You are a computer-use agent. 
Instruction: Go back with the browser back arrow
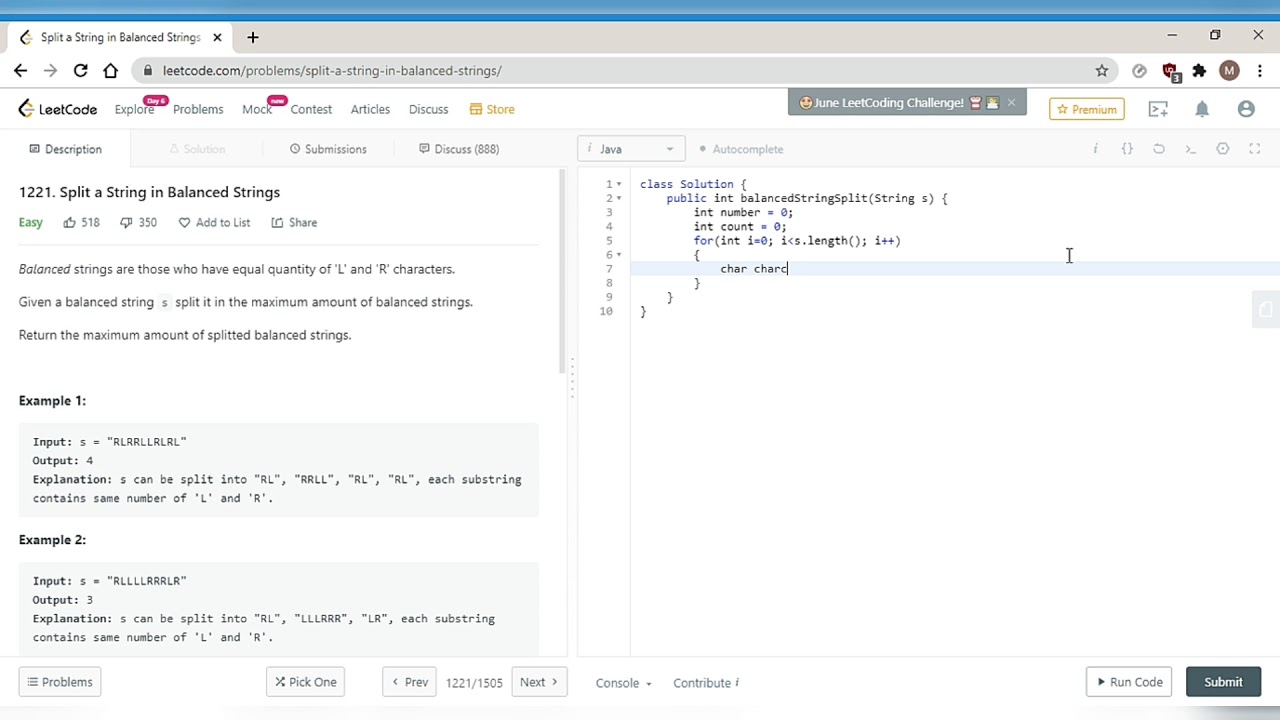[x=20, y=71]
